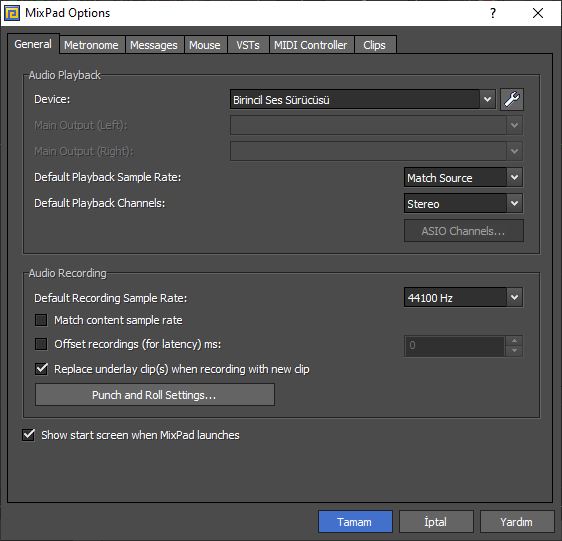The height and width of the screenshot is (541, 562).
Task: Click the Yardım help button
Action: [517, 522]
